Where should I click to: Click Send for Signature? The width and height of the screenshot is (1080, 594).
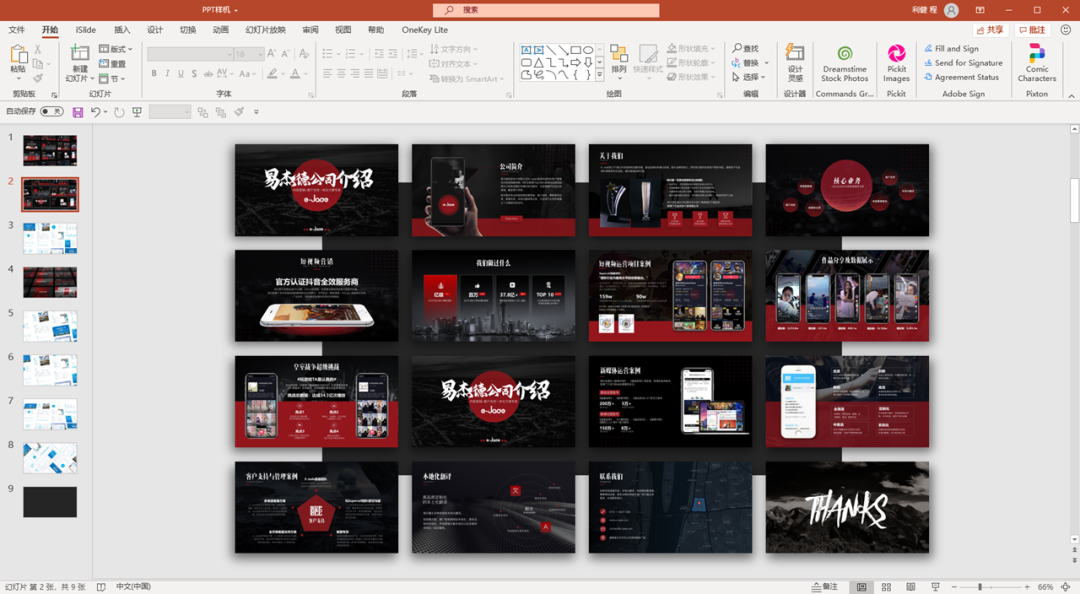click(x=963, y=63)
